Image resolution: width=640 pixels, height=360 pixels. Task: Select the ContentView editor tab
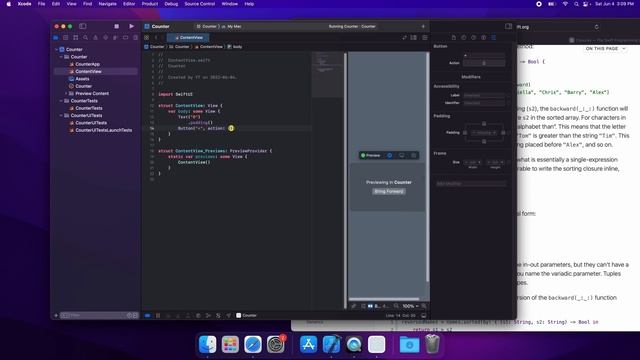tap(188, 38)
